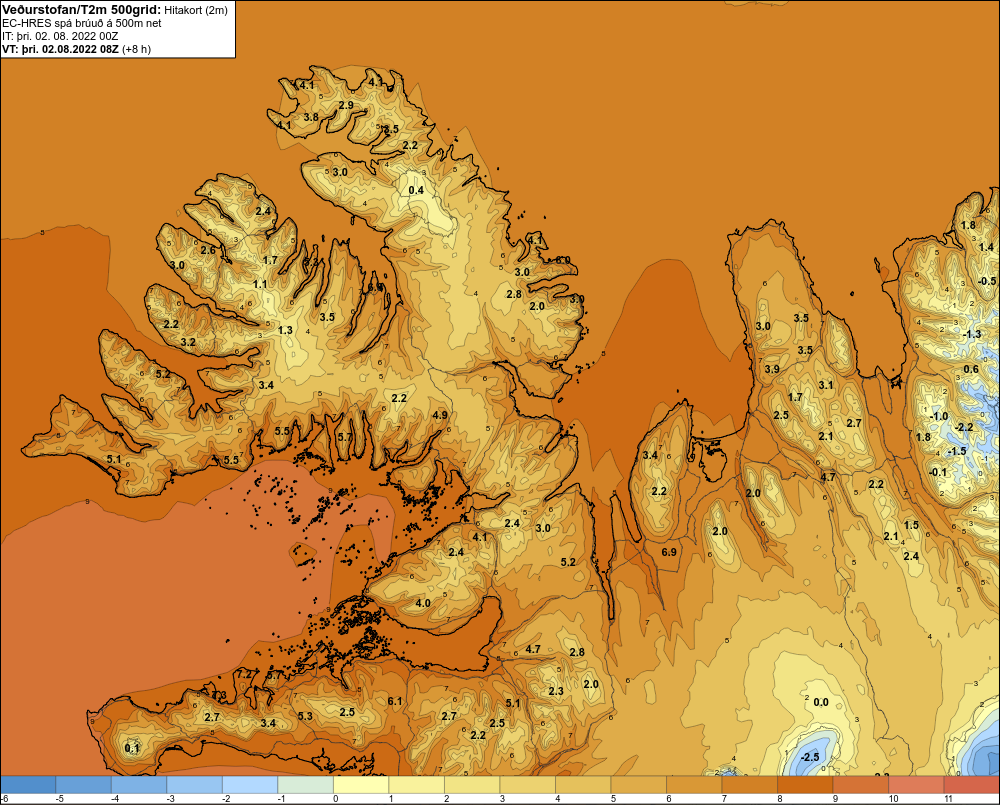Image resolution: width=1000 pixels, height=805 pixels.
Task: Select the 'EC-HRES spá brúuð á 500m net' line
Action: click(82, 23)
